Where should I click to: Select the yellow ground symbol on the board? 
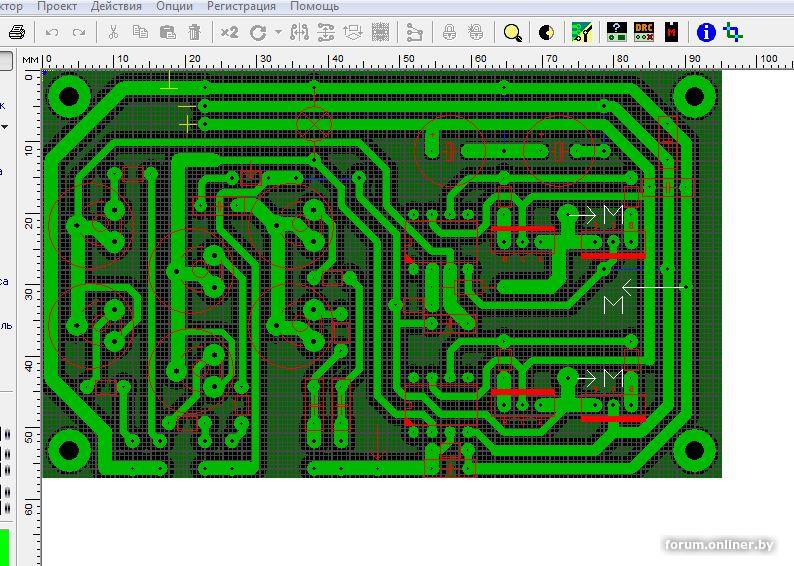[169, 81]
